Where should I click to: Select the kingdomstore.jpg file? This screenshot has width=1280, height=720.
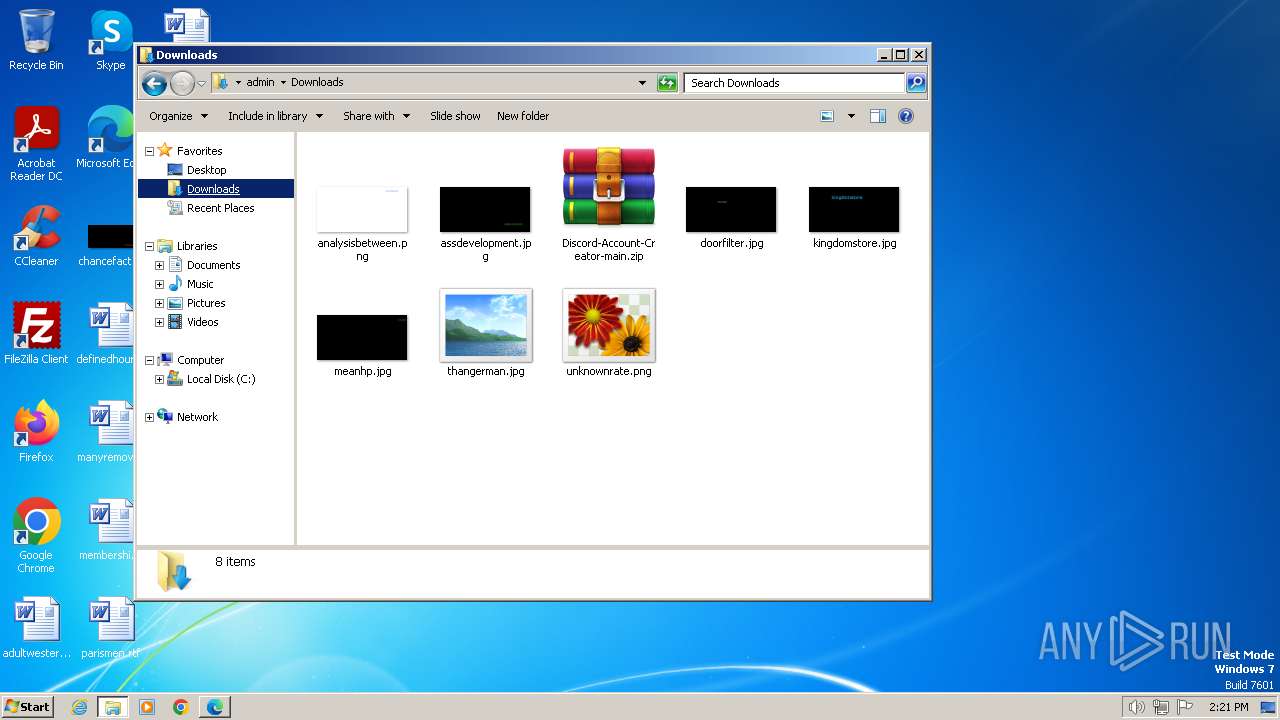tap(854, 216)
